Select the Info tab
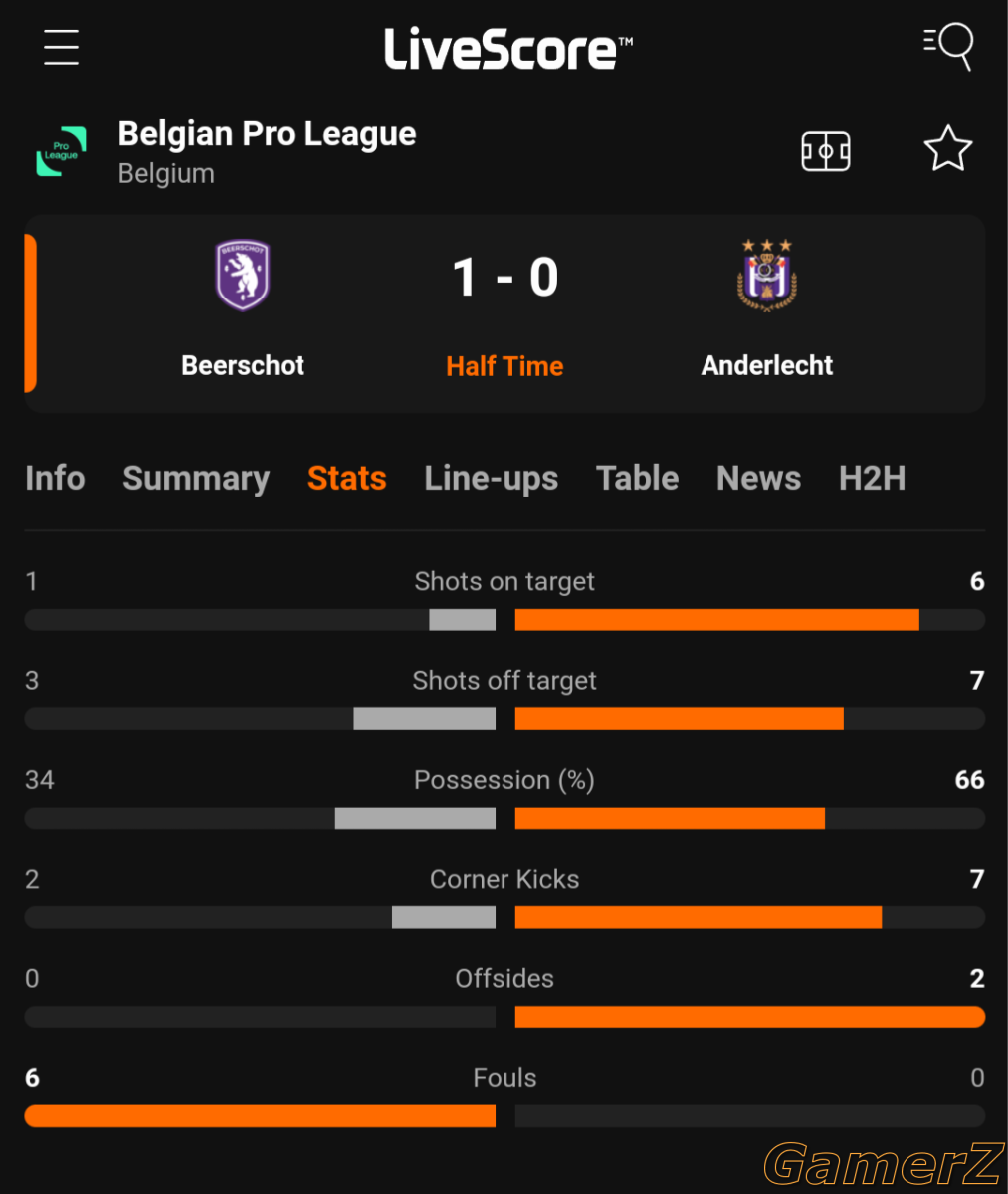Screen dimensions: 1008x1194 (55, 478)
